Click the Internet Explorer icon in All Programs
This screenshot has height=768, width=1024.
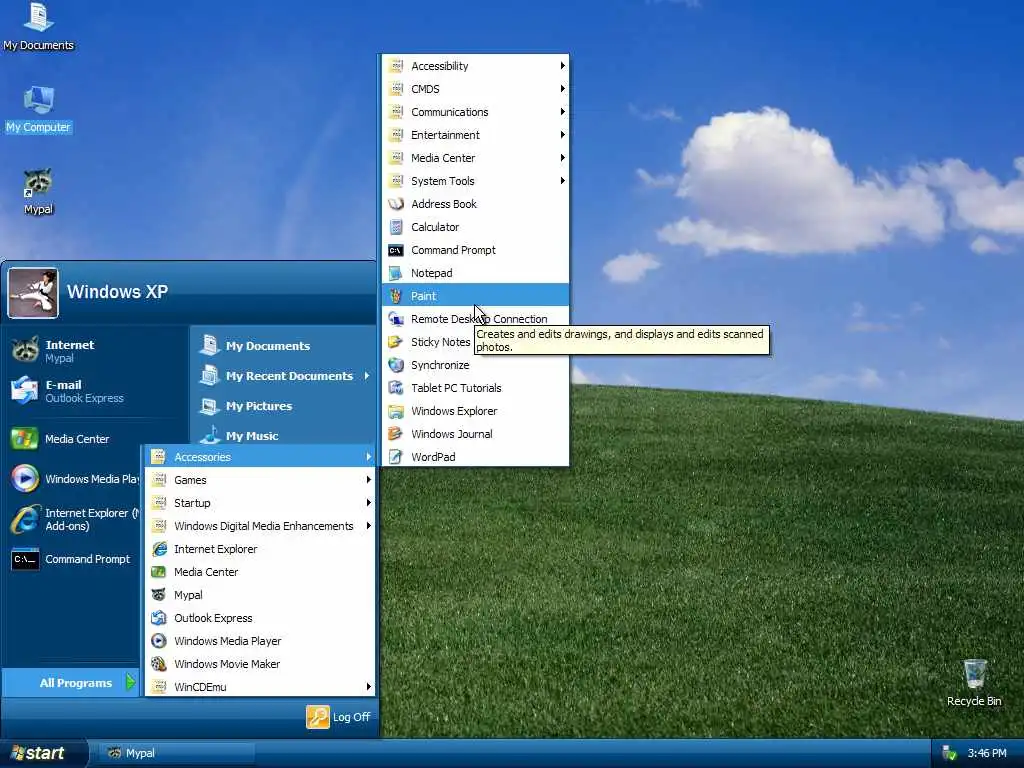pos(159,549)
